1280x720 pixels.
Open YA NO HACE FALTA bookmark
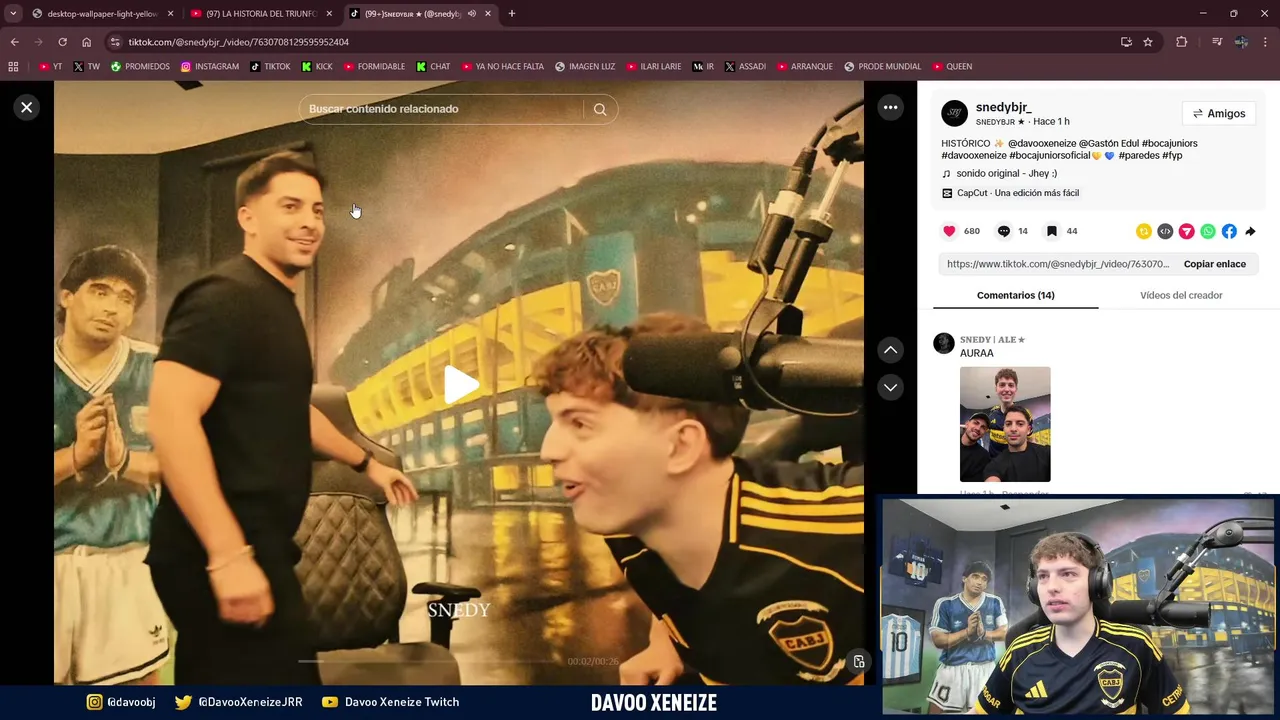[x=502, y=67]
